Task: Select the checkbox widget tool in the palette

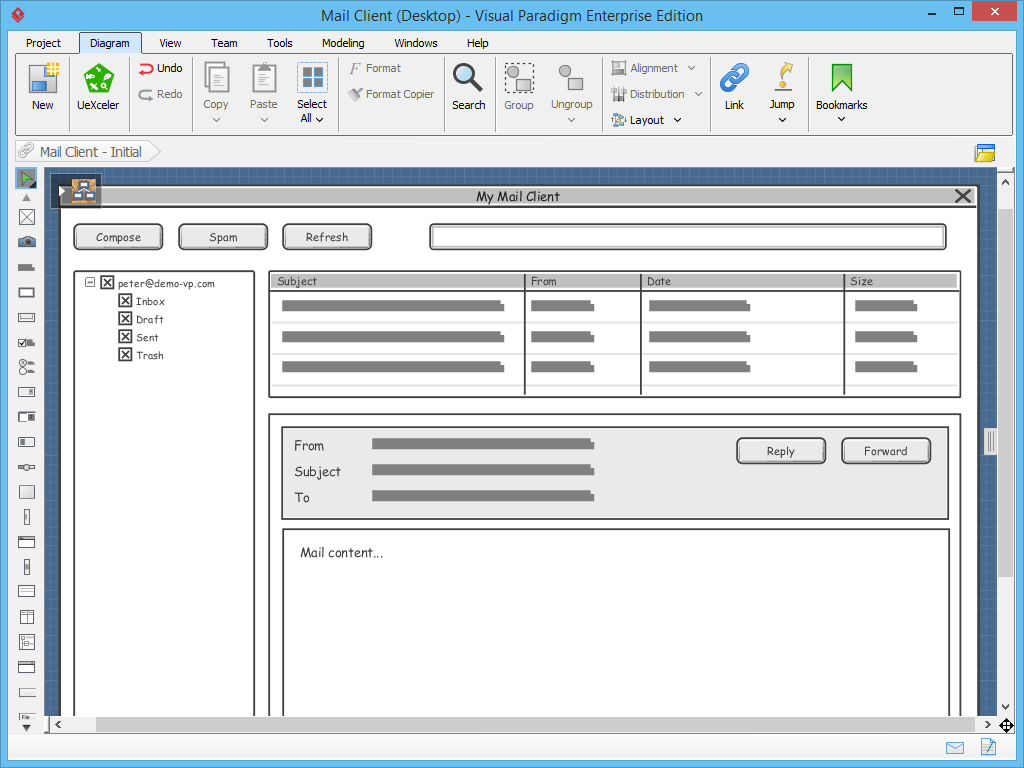Action: point(27,342)
